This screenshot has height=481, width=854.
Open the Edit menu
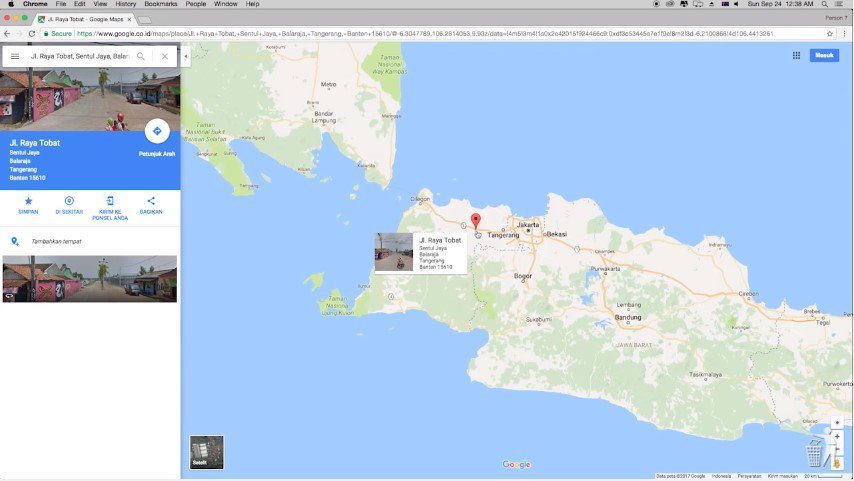pos(80,4)
